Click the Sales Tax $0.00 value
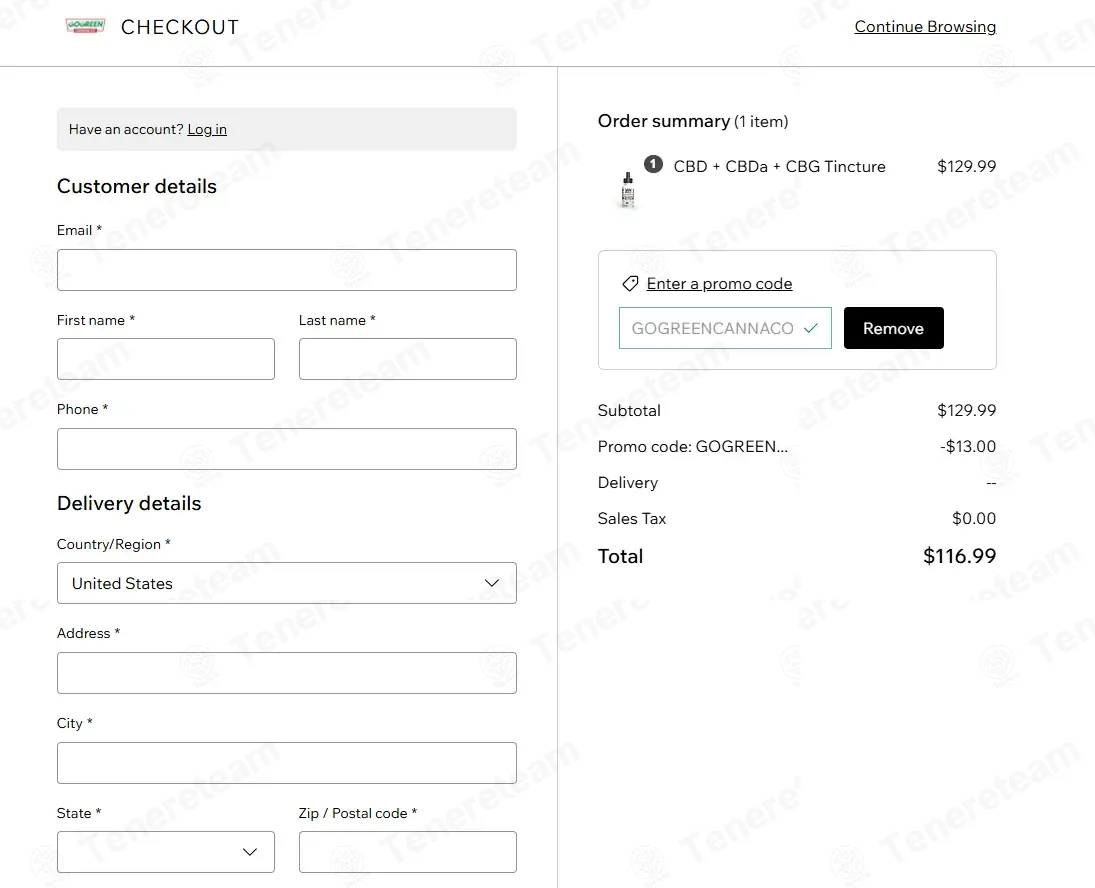This screenshot has height=888, width=1095. coord(974,518)
